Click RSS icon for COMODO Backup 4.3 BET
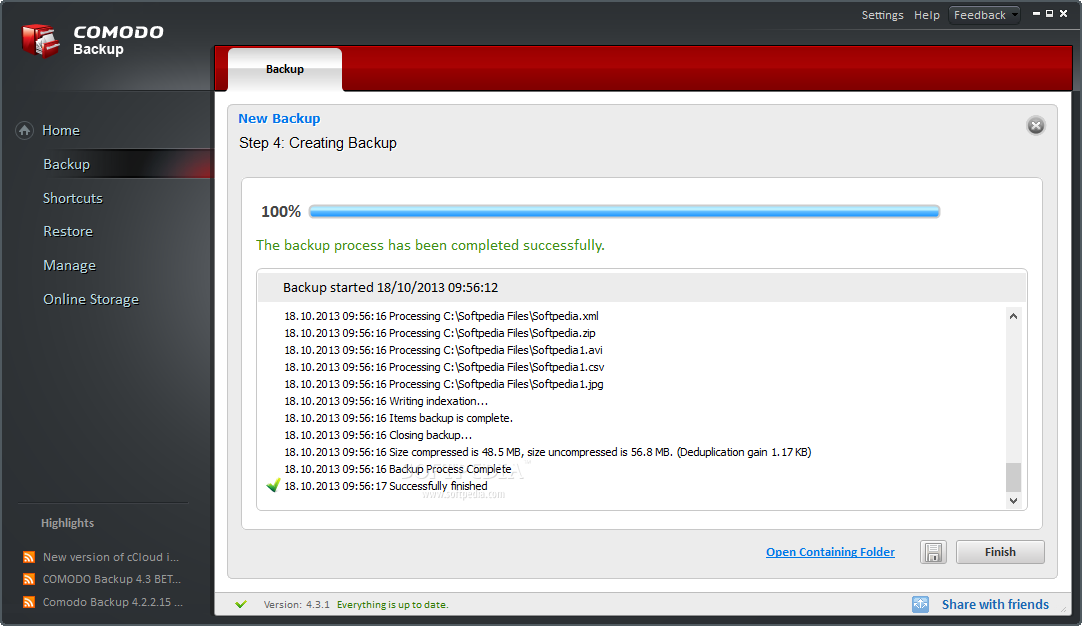Image resolution: width=1082 pixels, height=626 pixels. coord(29,579)
